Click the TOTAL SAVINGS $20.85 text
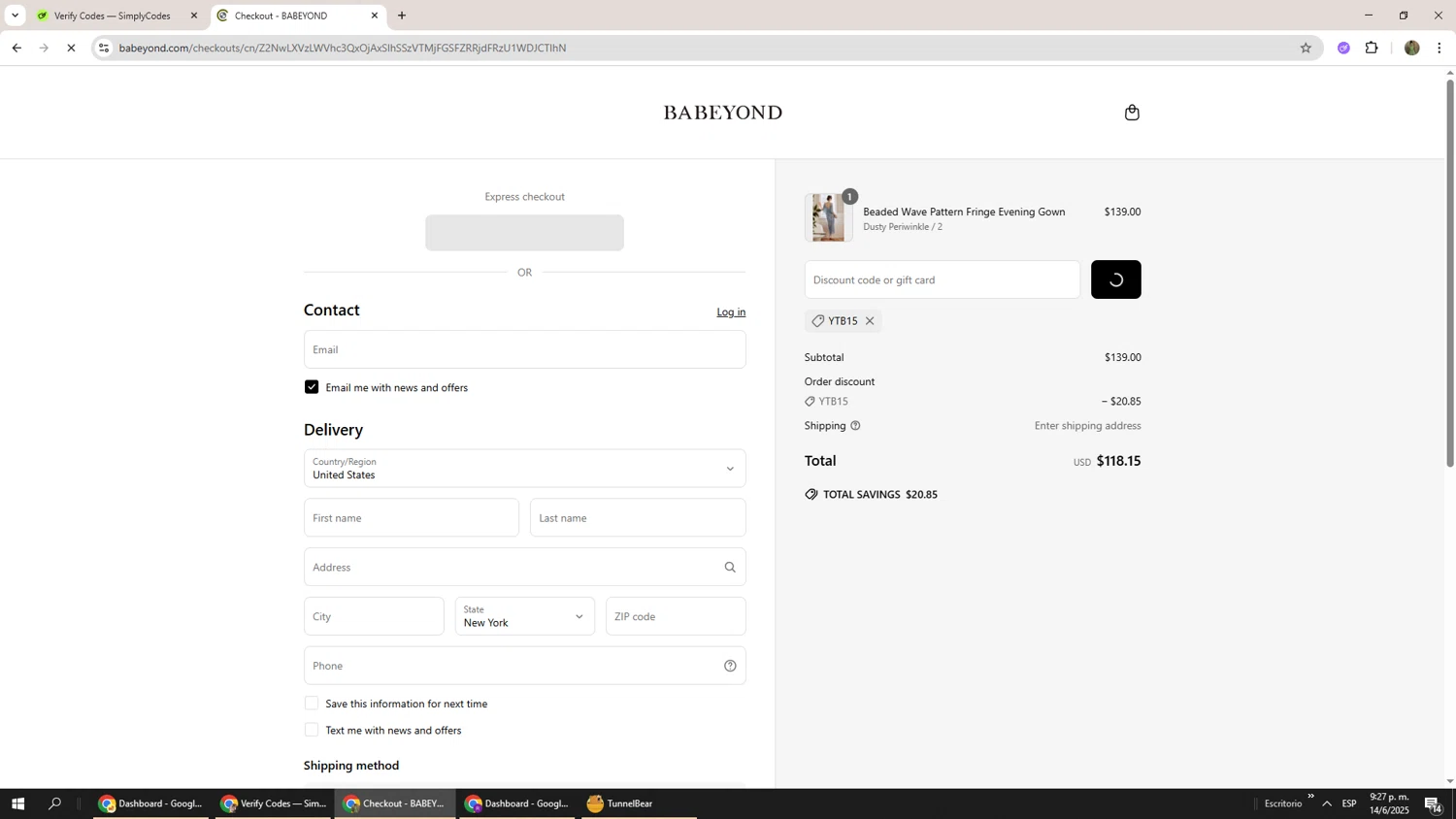Screen dimensions: 1456x819 point(880,495)
